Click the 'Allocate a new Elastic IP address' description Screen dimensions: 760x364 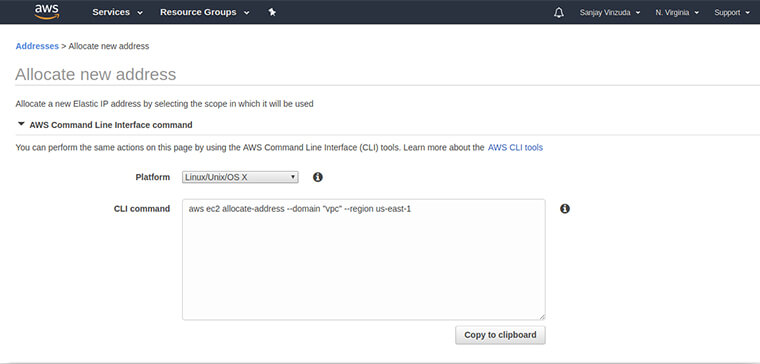[164, 104]
